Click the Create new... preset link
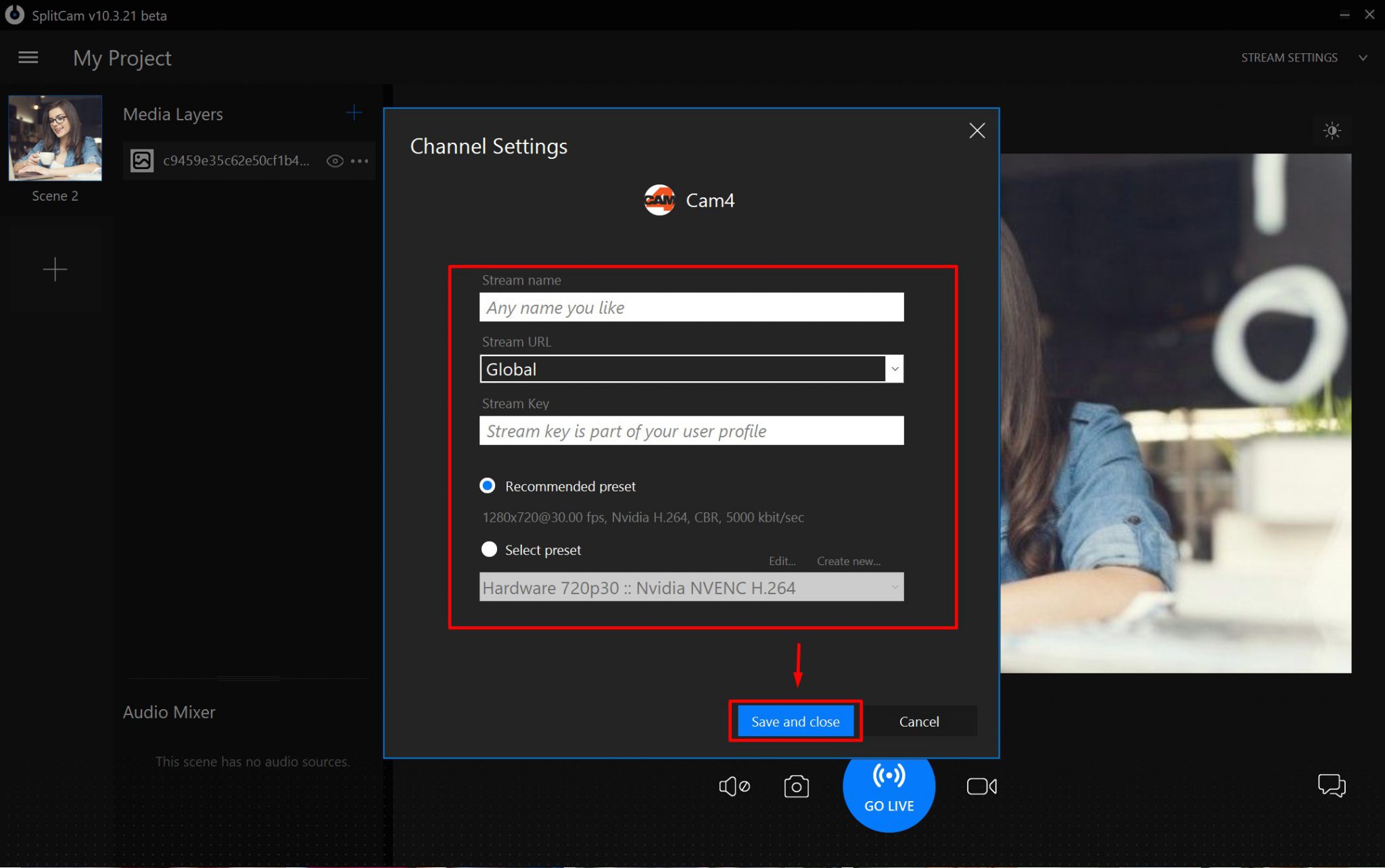This screenshot has width=1385, height=868. 848,561
